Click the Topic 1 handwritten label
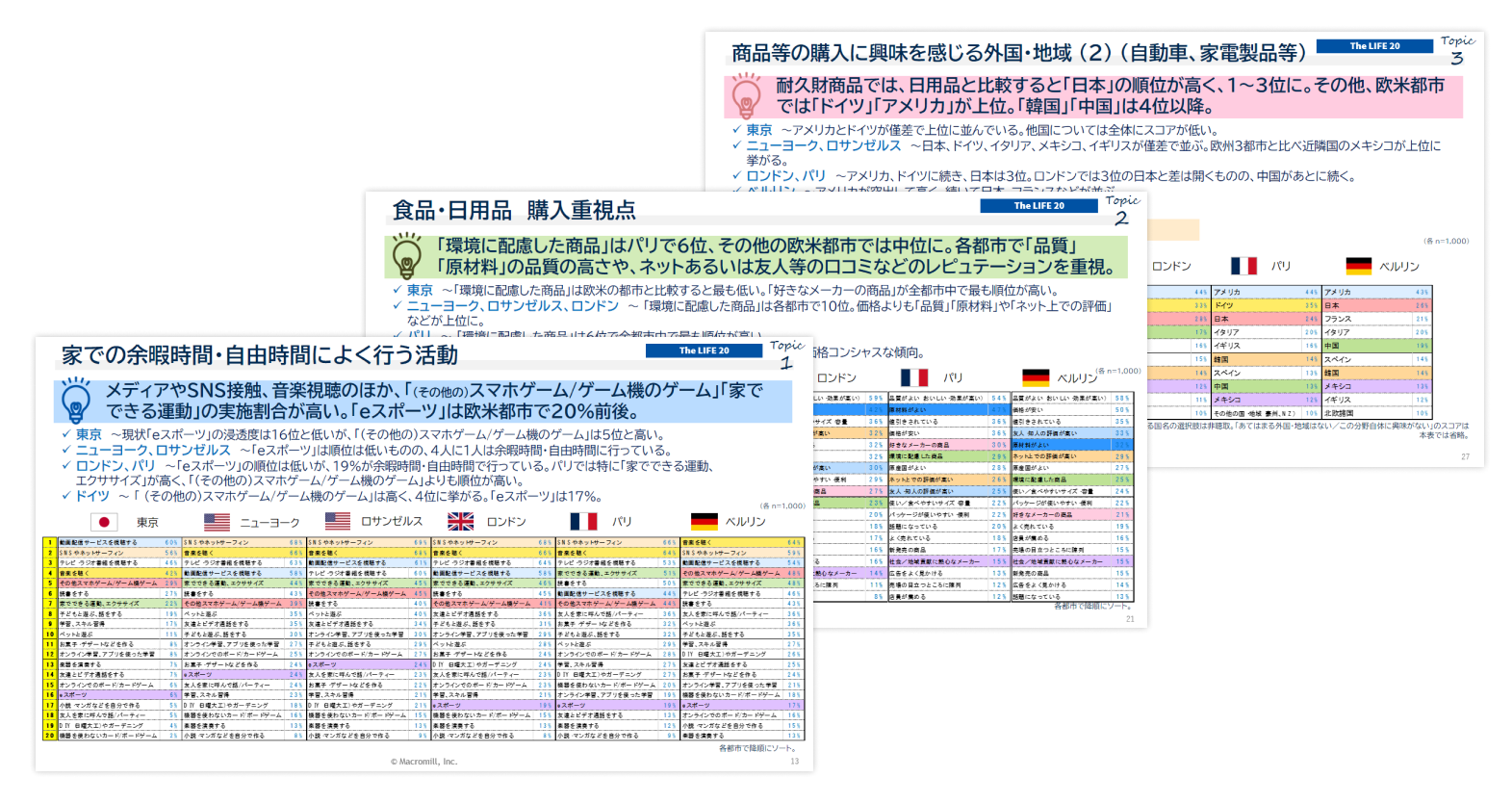 787,354
